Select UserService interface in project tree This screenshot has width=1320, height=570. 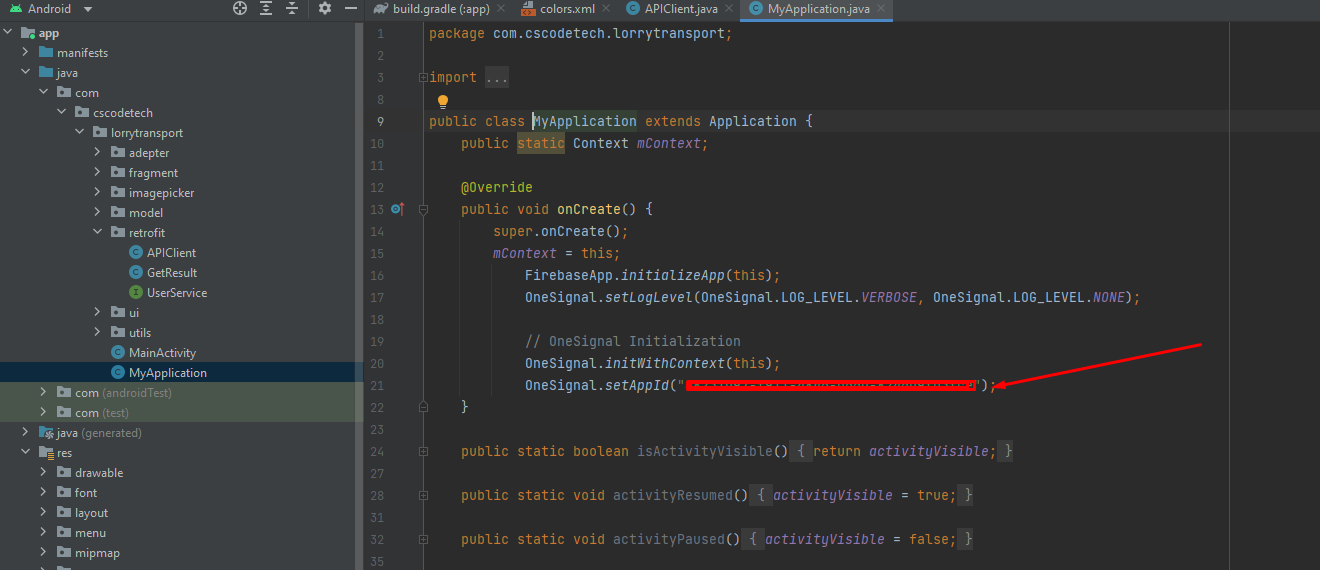[x=176, y=293]
